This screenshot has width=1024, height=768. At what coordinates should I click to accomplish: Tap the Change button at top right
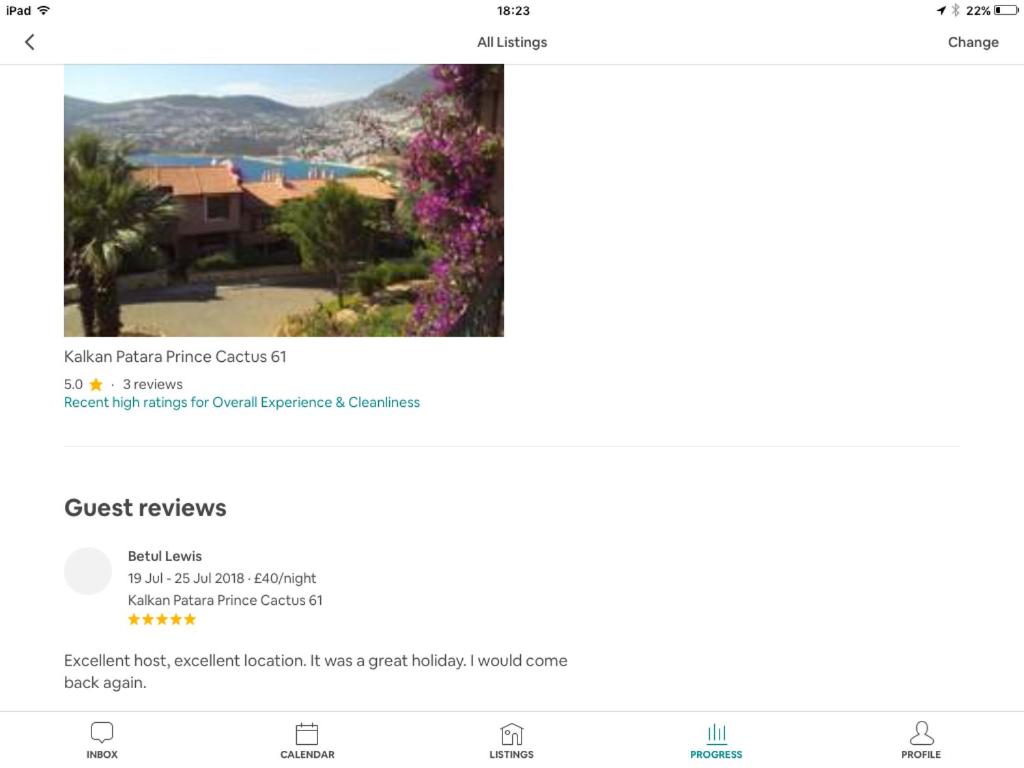click(973, 42)
